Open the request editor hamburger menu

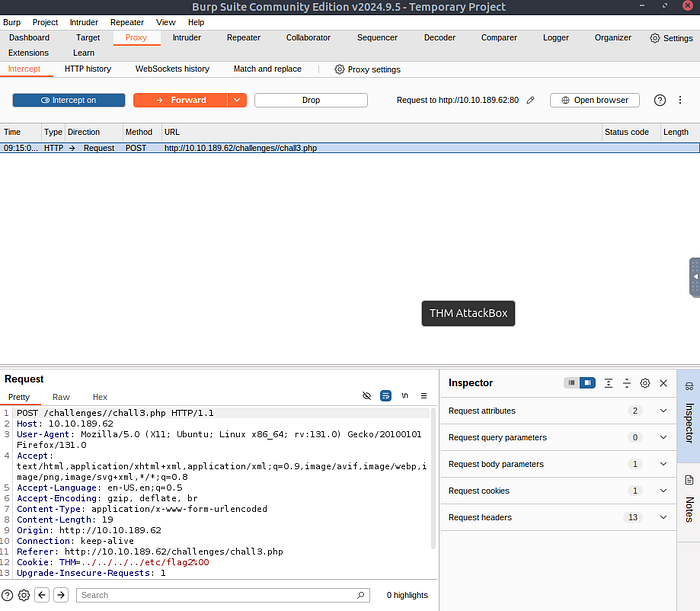[424, 395]
